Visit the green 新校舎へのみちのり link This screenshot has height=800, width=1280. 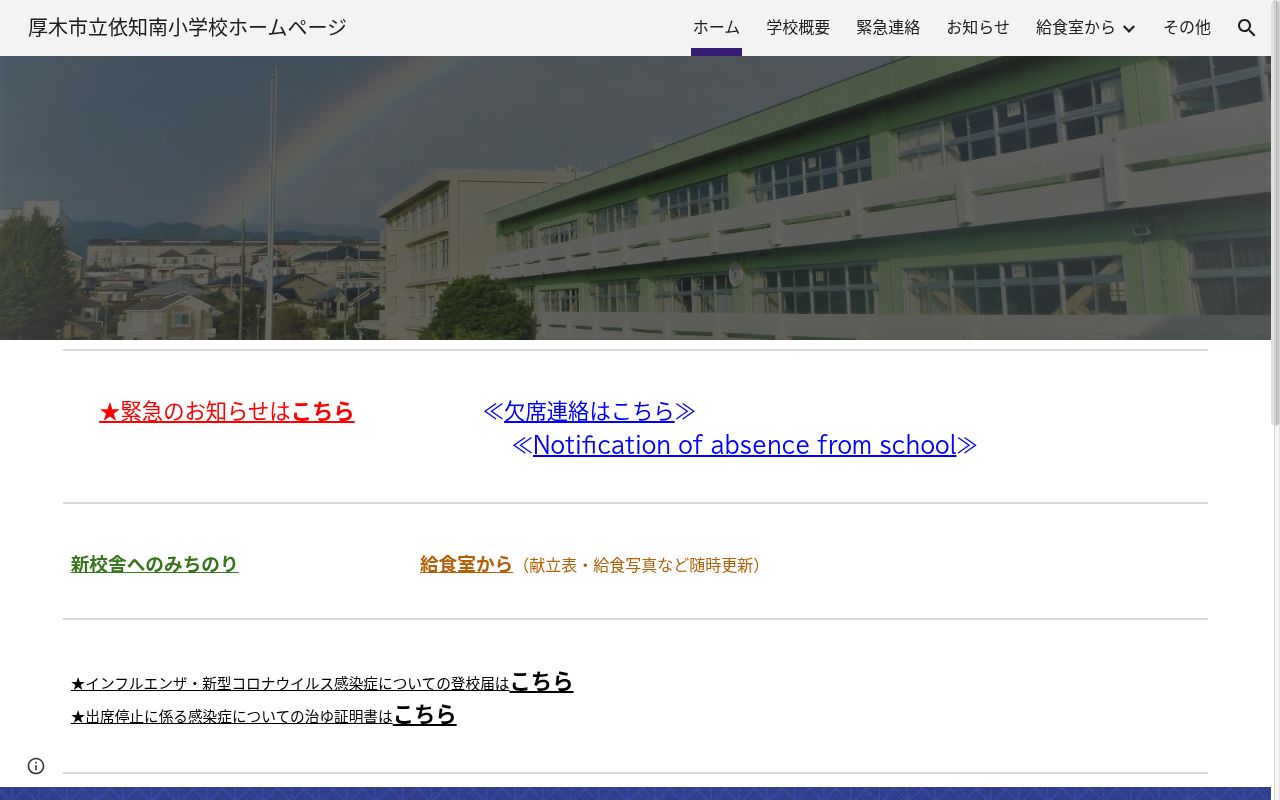(154, 565)
